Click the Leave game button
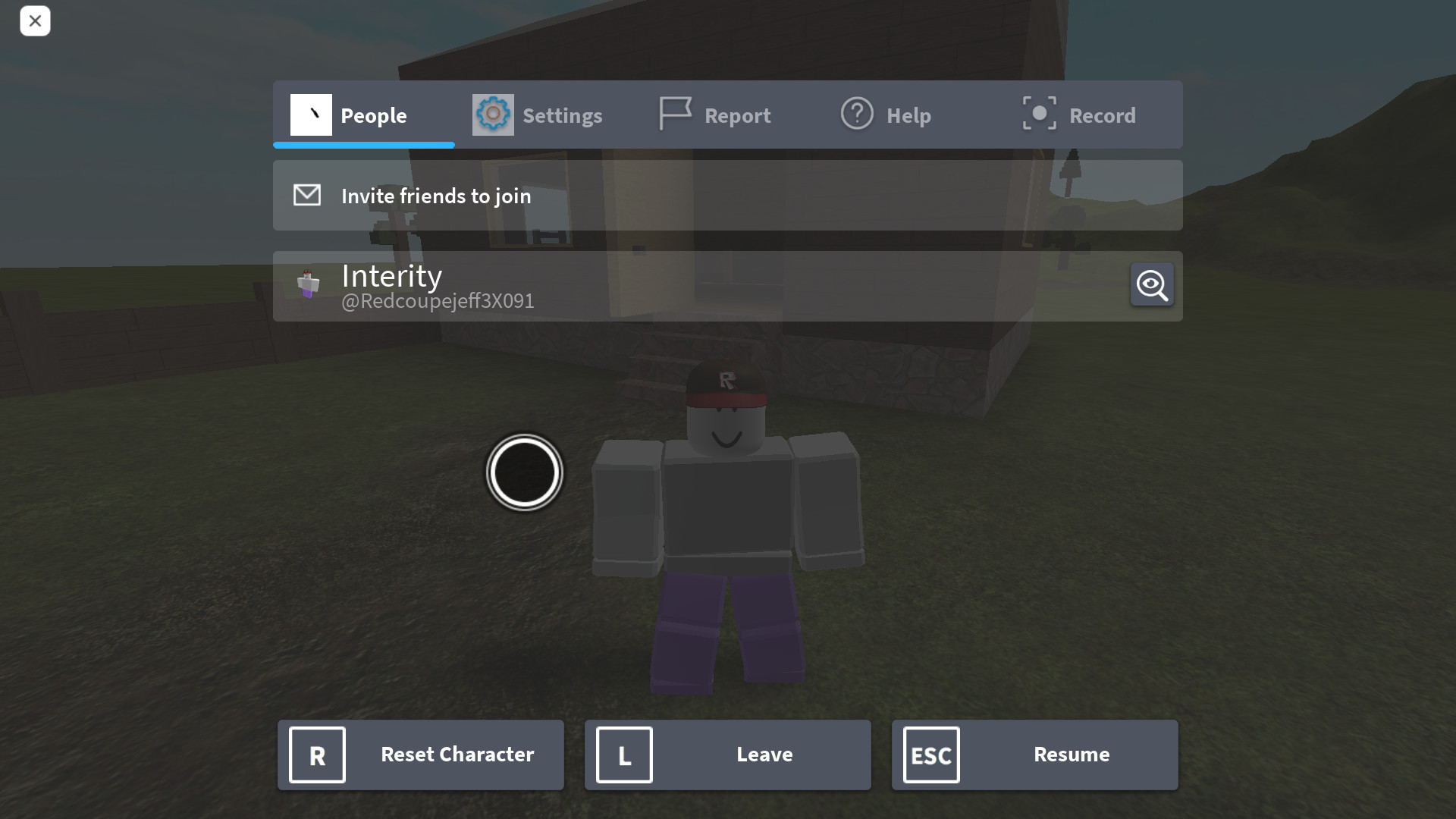The image size is (1456, 819). 728,754
